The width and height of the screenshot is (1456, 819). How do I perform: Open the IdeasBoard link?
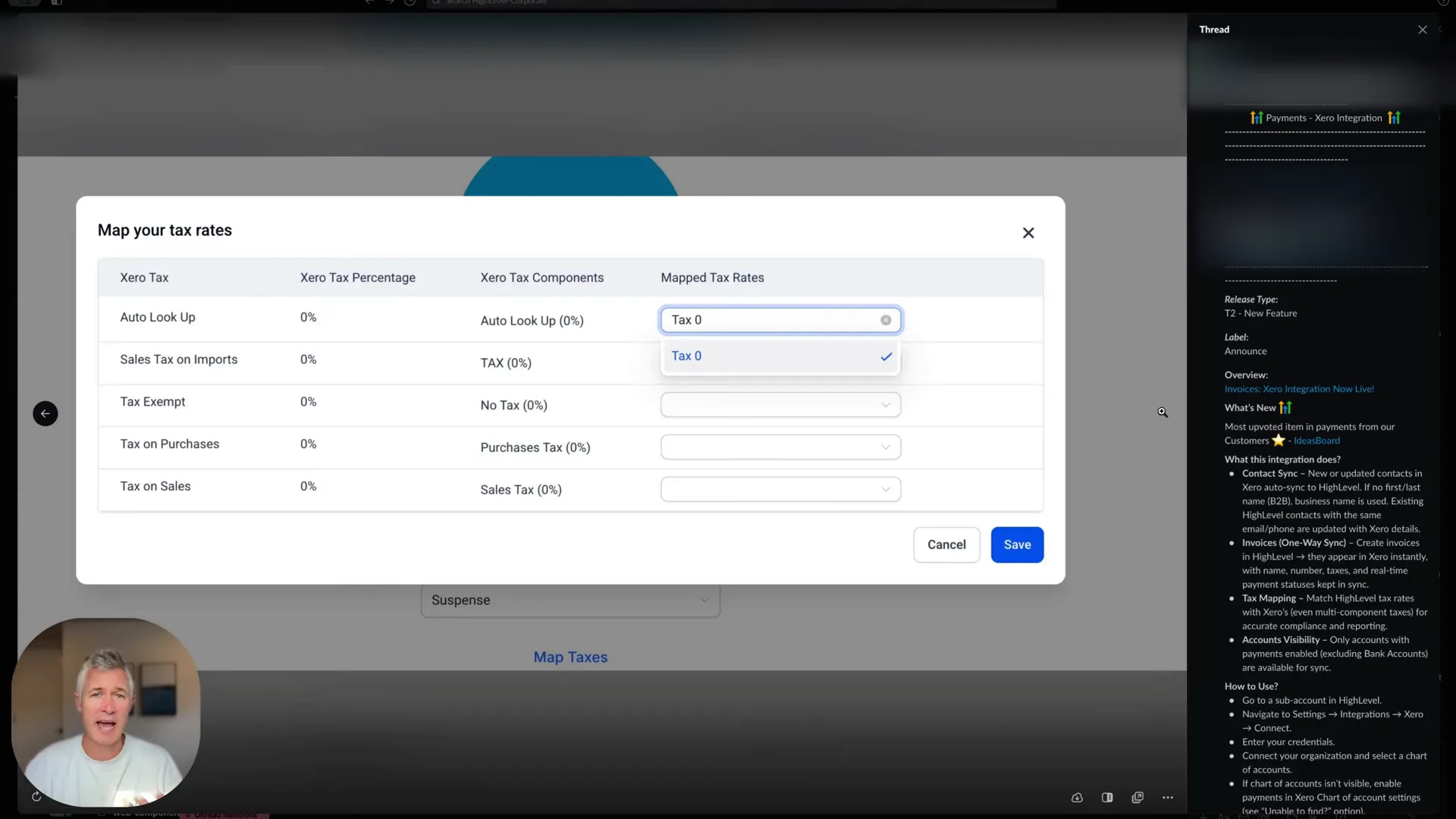1316,441
